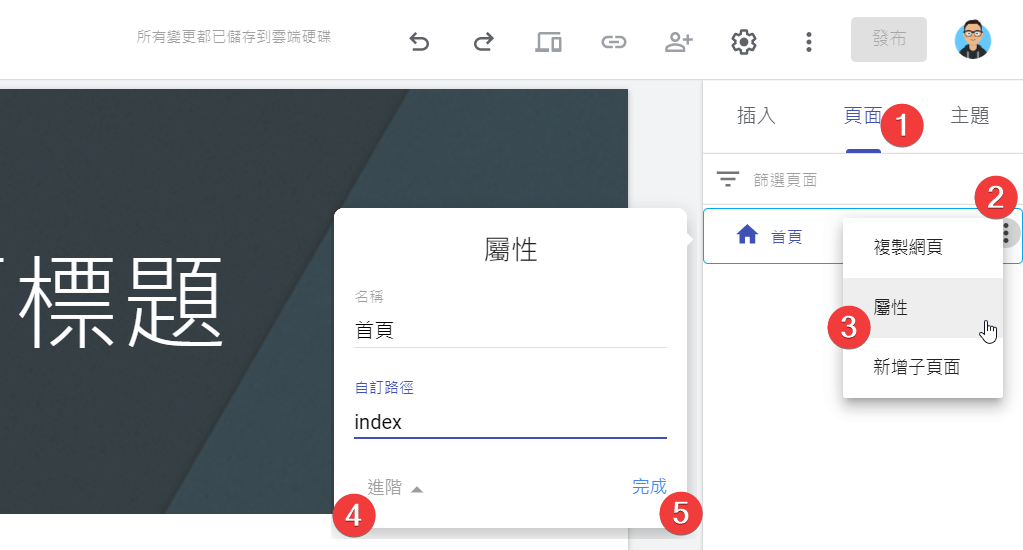Click the 完成 button

pos(649,487)
